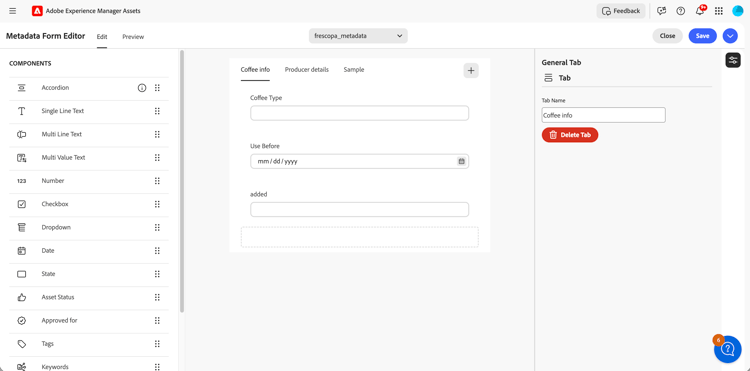Click the Checkbox component drag handle
This screenshot has width=750, height=371.
click(x=157, y=204)
